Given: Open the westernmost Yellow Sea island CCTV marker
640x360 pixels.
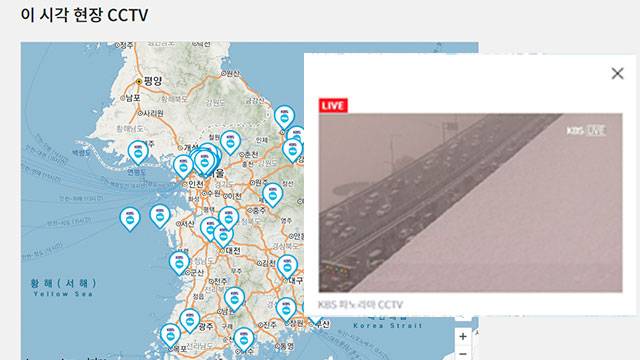Looking at the screenshot, I should point(130,219).
